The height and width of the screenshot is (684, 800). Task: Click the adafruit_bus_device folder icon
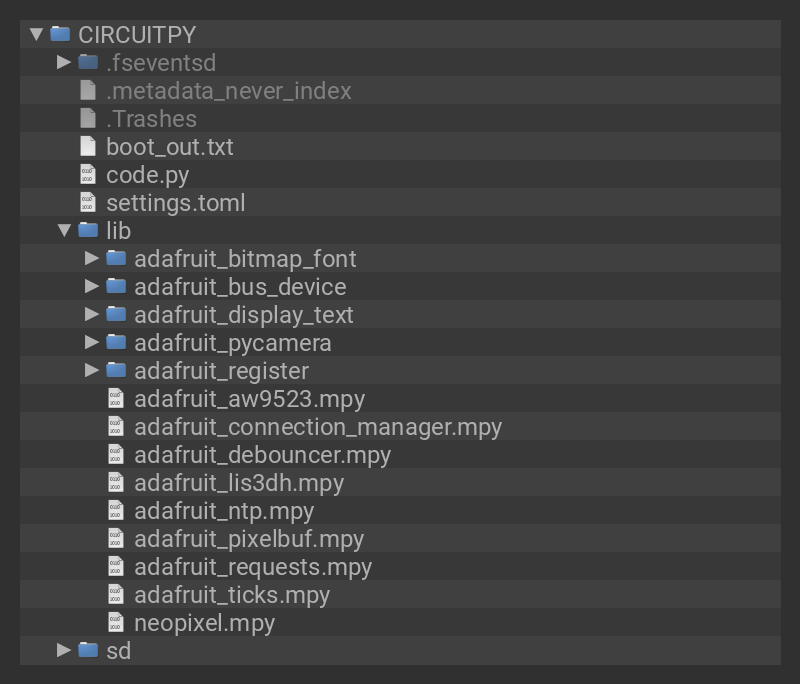pos(116,286)
